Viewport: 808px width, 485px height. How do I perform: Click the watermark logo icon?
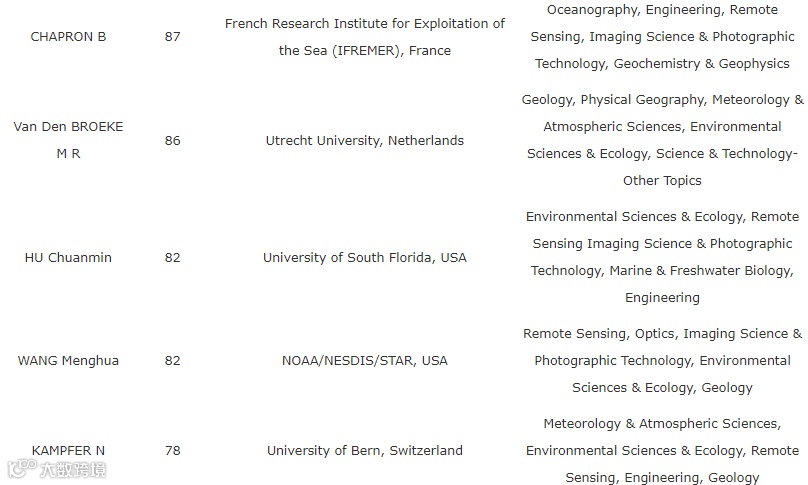pyautogui.click(x=22, y=468)
